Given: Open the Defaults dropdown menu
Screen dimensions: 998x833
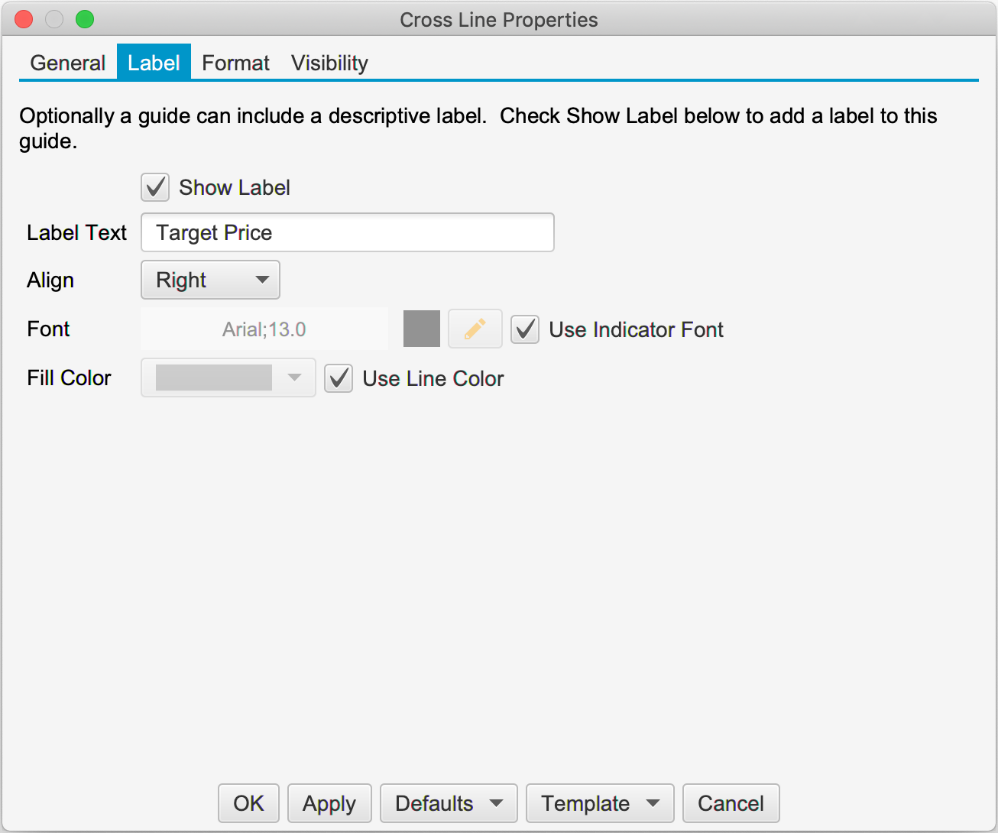Looking at the screenshot, I should [x=448, y=803].
